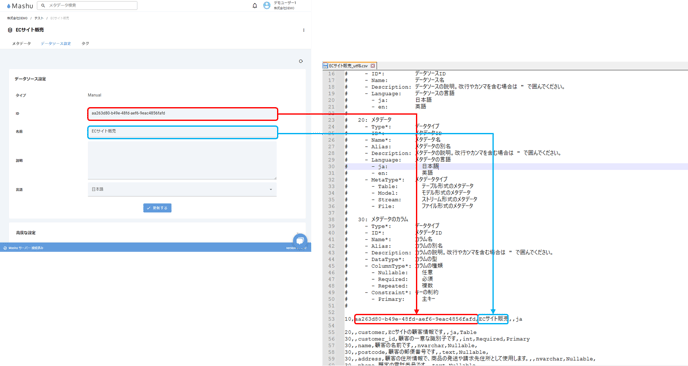Open the chat support bubble
Viewport: 688px width, 366px height.
(x=300, y=240)
